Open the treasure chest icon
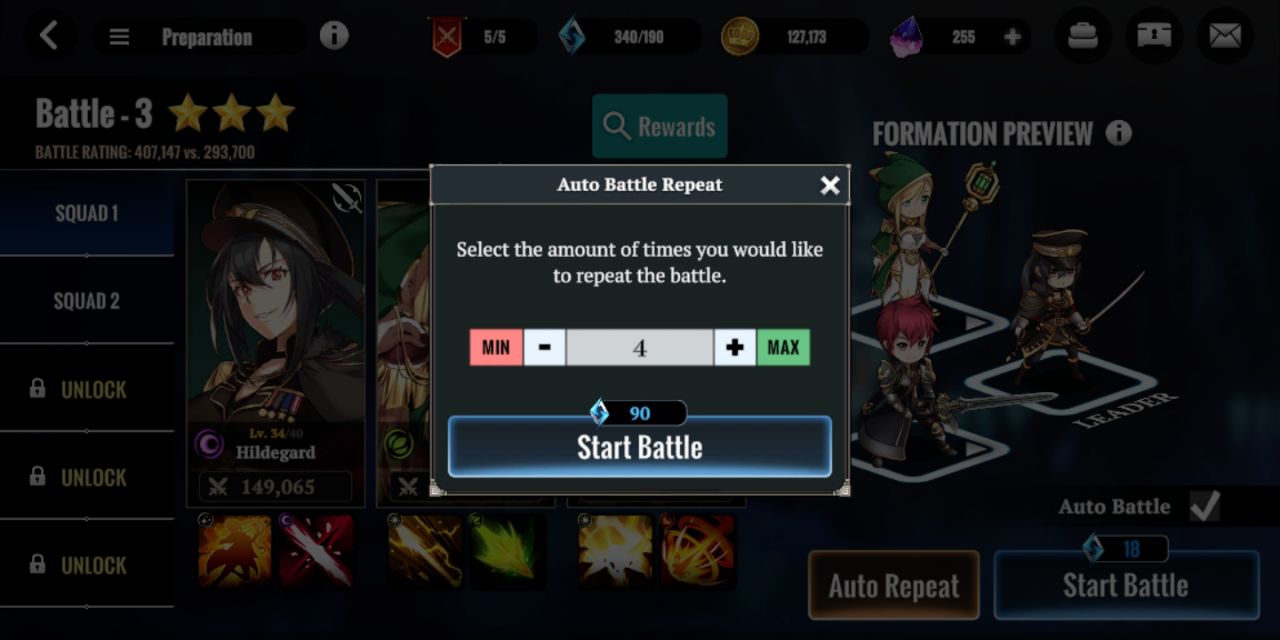This screenshot has width=1280, height=640. pos(1154,36)
